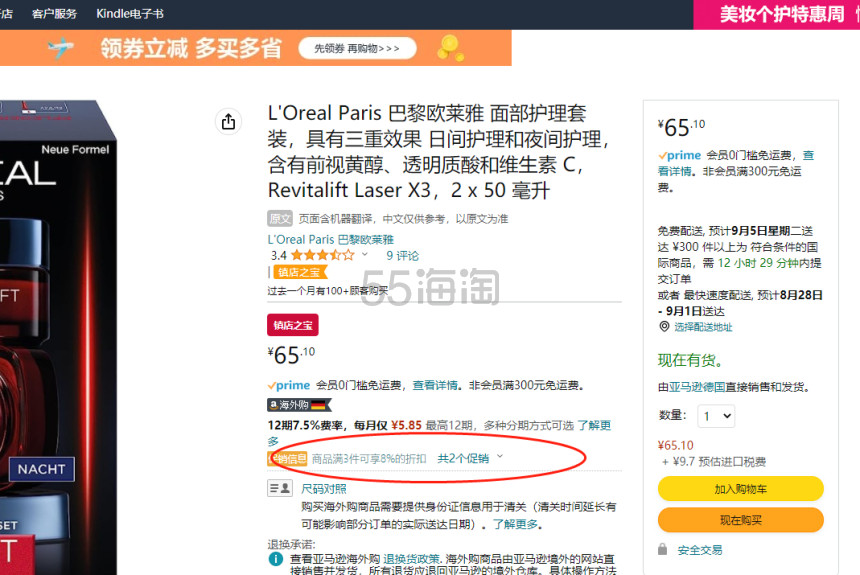The width and height of the screenshot is (860, 575).
Task: Click 先领券 再购物 coupon button
Action: coord(357,48)
